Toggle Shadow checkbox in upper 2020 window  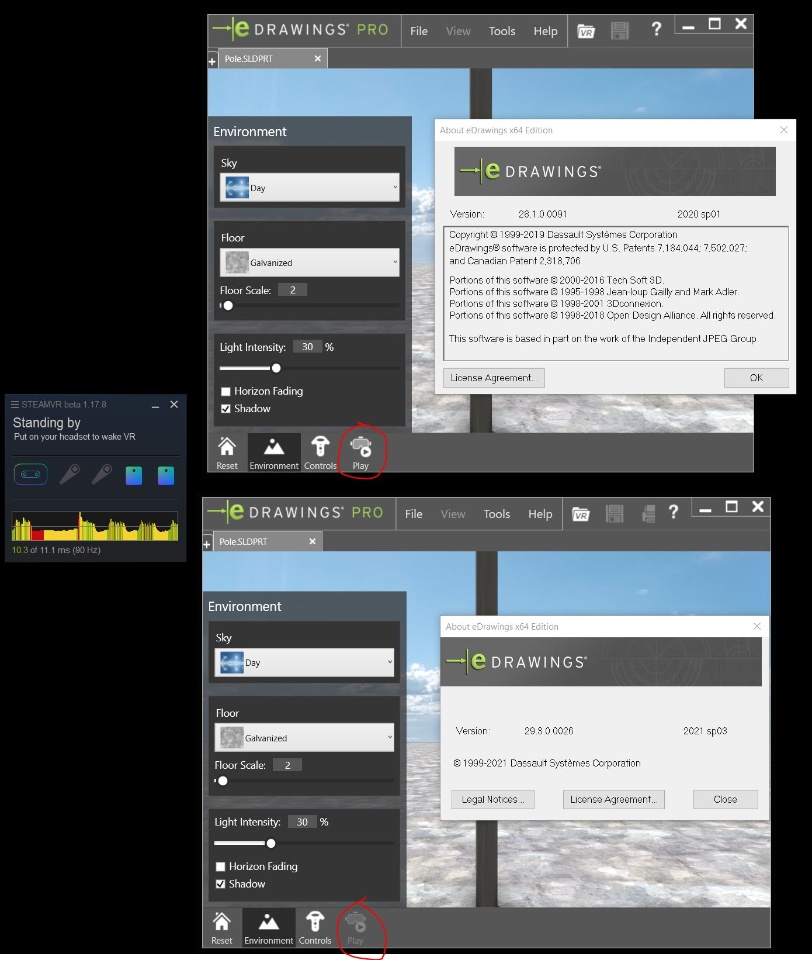pos(226,408)
